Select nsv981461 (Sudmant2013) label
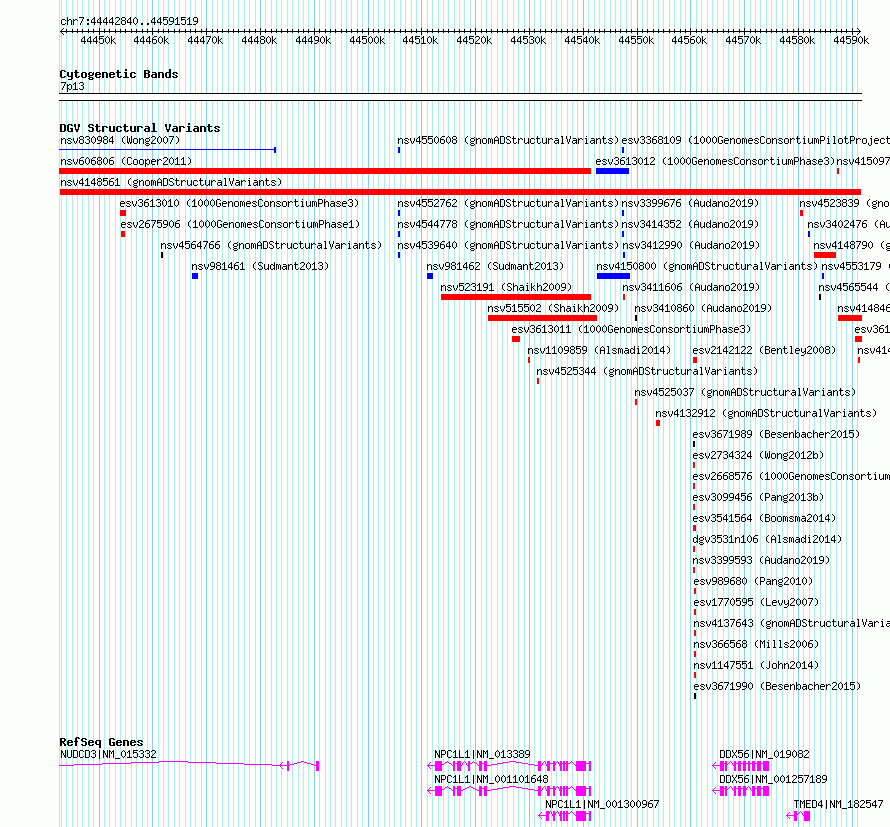 pyautogui.click(x=260, y=266)
